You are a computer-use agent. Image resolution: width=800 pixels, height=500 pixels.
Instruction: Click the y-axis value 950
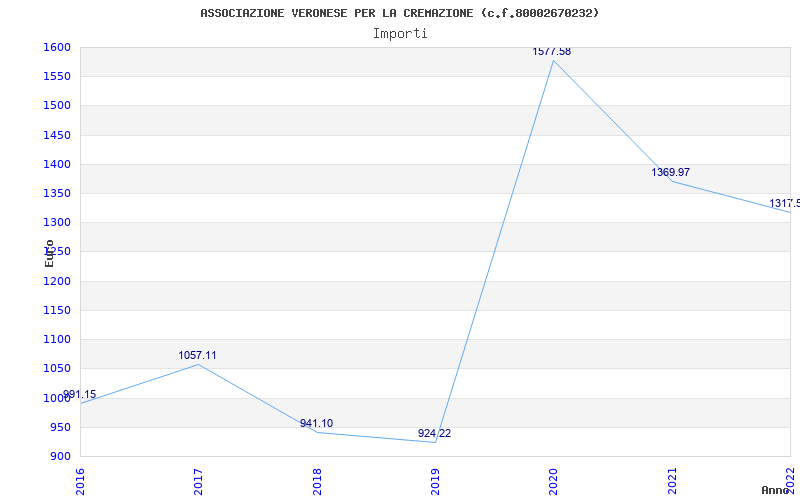tap(60, 427)
